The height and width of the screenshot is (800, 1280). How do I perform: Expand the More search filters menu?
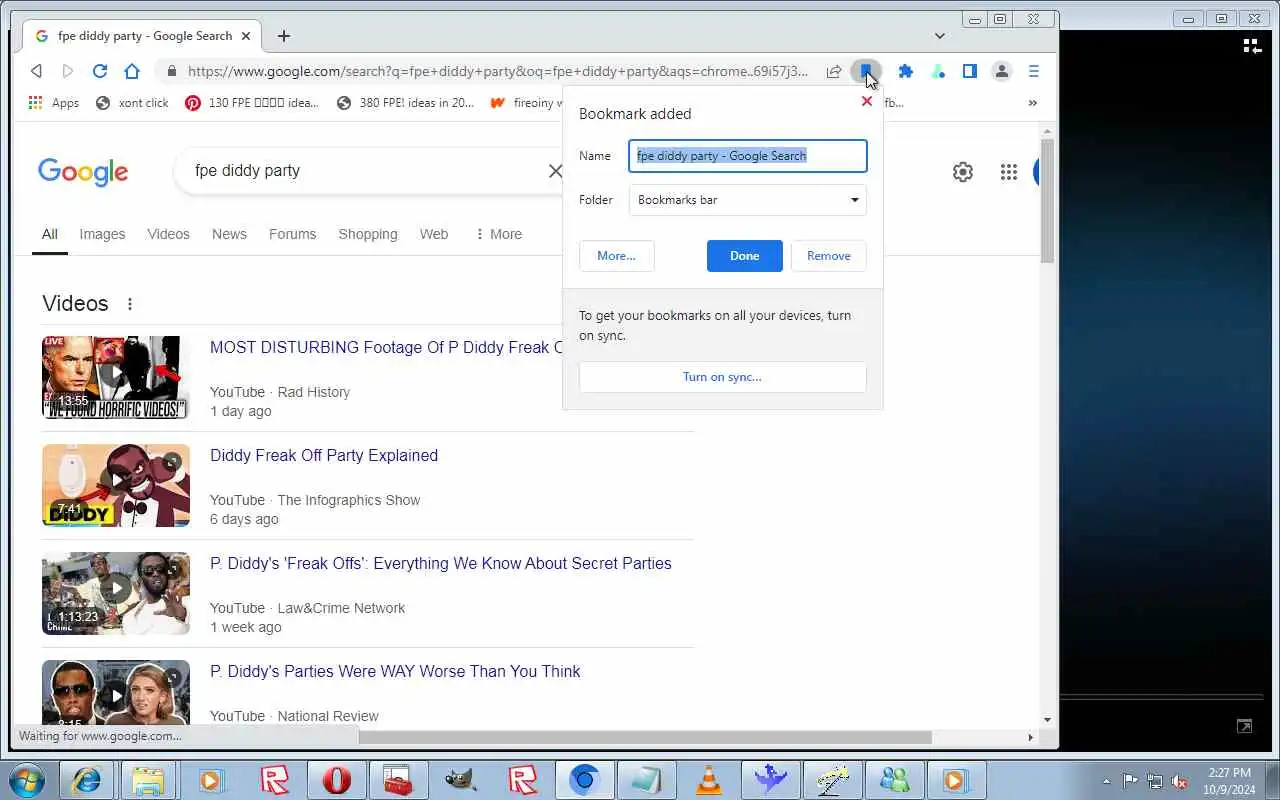(x=498, y=234)
